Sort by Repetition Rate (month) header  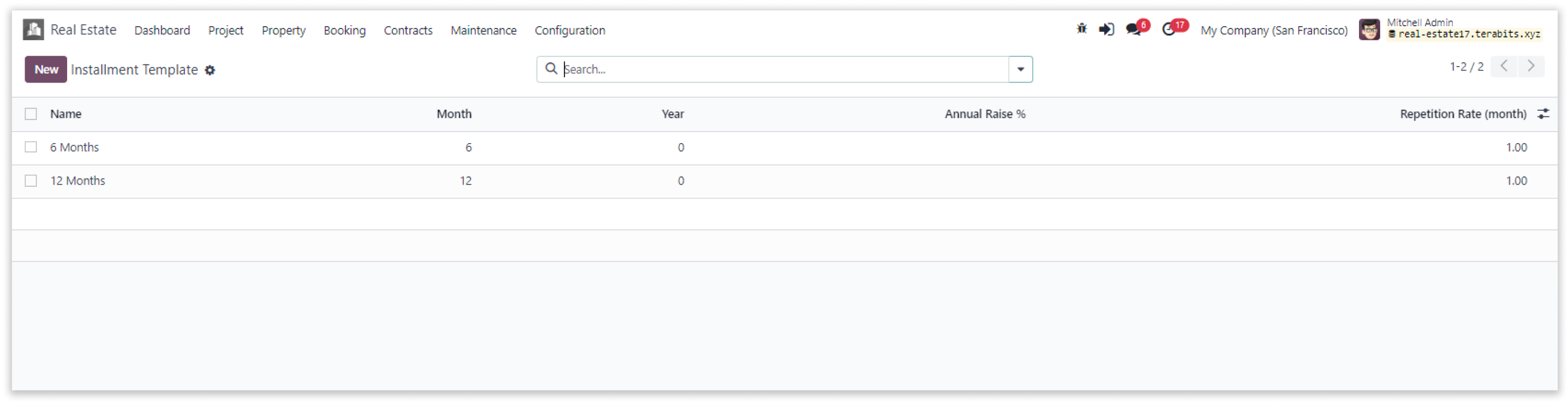click(1463, 114)
